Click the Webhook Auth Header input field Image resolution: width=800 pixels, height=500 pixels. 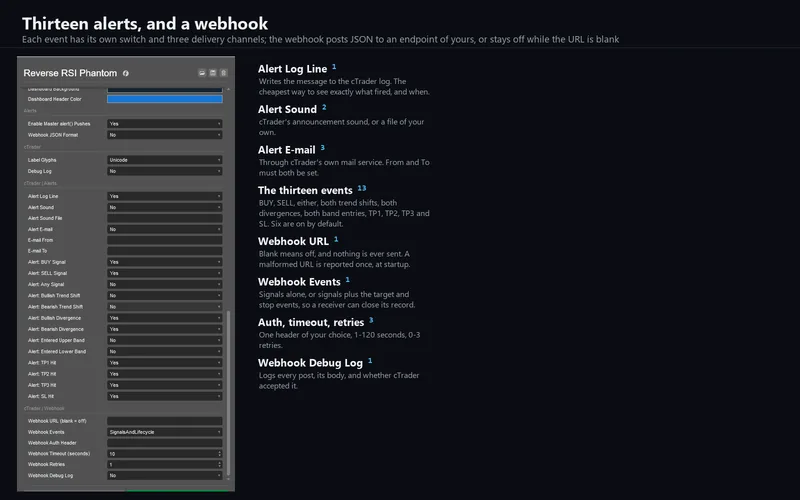[x=165, y=443]
